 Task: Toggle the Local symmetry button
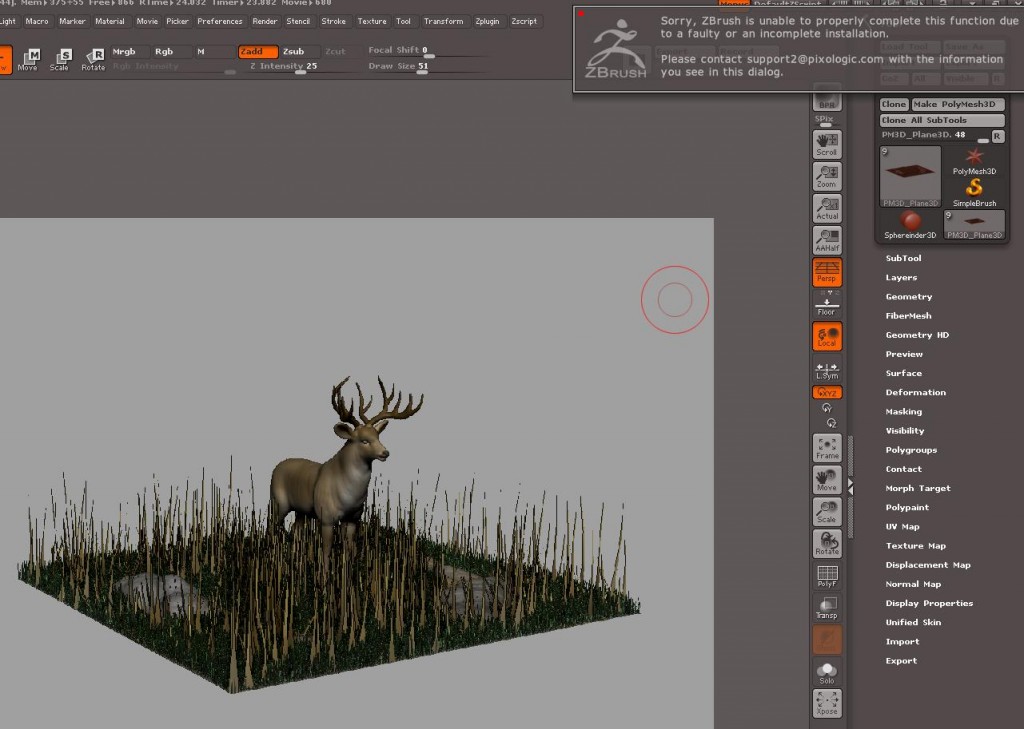[x=826, y=337]
